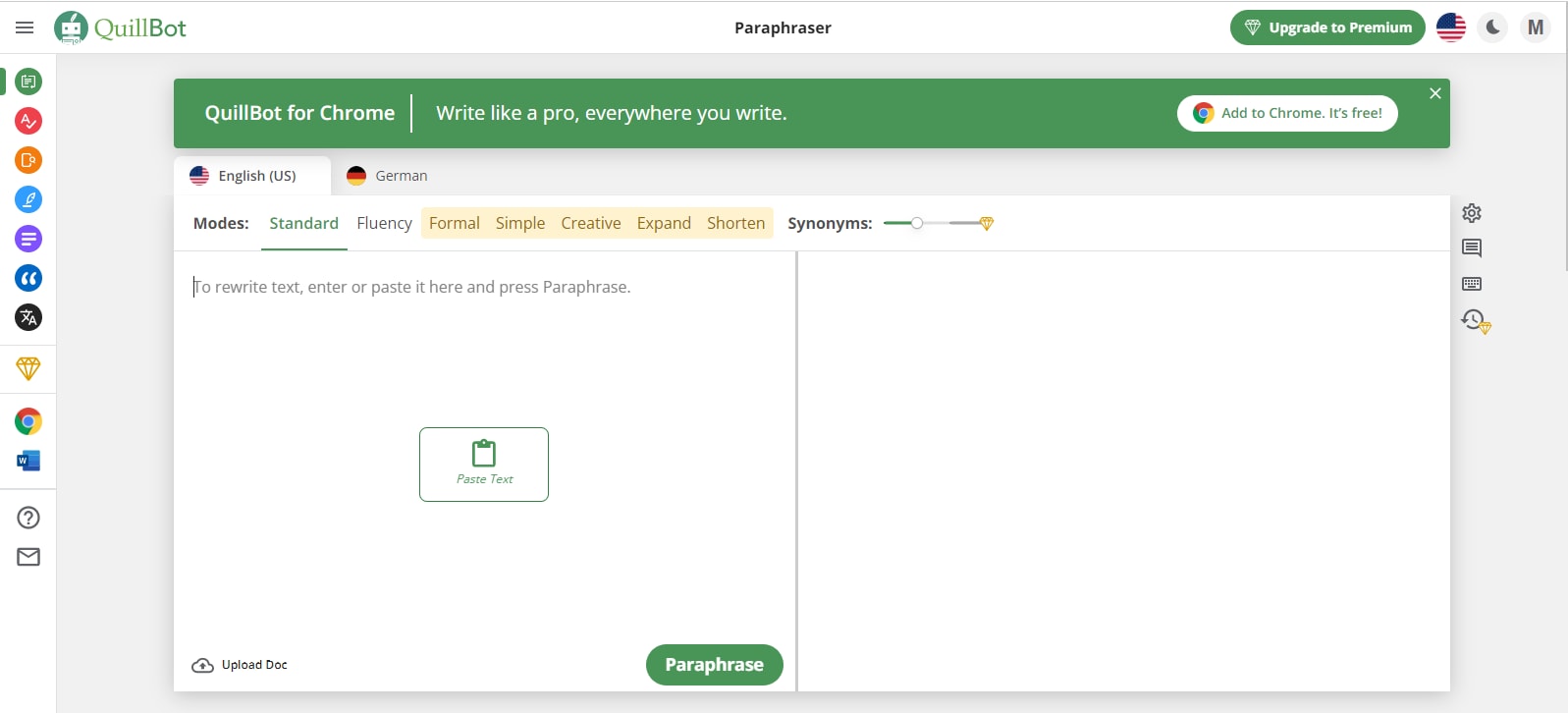
Task: Click the Paste Text button
Action: pyautogui.click(x=484, y=465)
